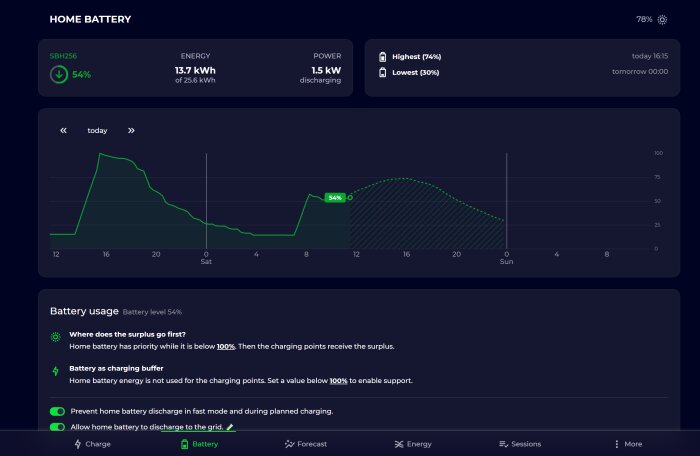Click the charging buffer lightning icon
Viewport: 700px width, 456px height.
tap(55, 371)
